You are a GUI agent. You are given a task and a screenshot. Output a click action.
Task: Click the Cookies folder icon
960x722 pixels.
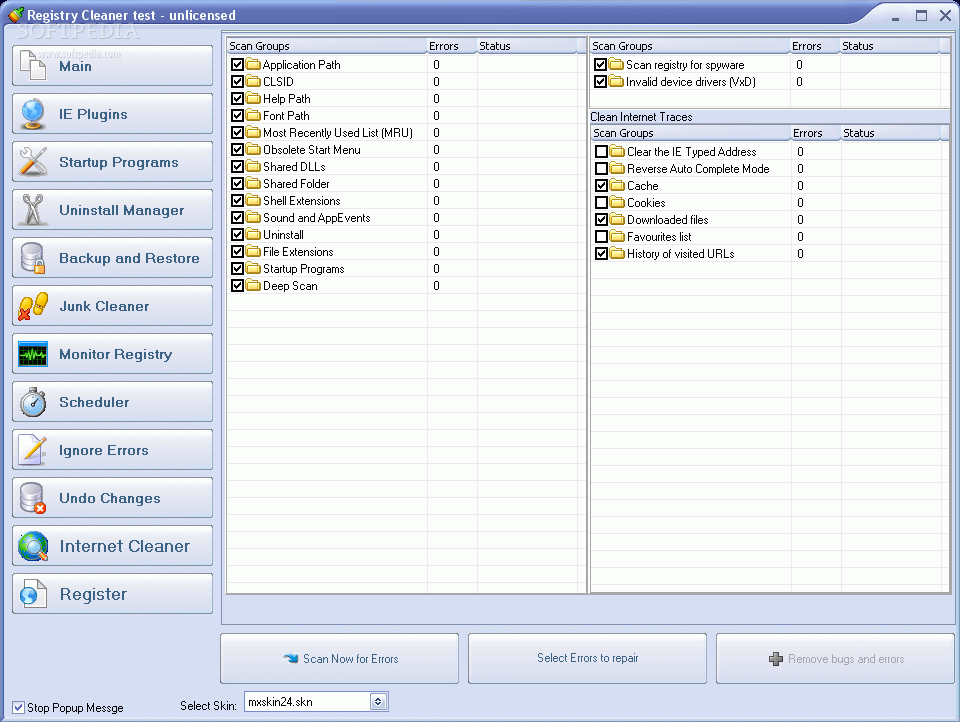617,202
